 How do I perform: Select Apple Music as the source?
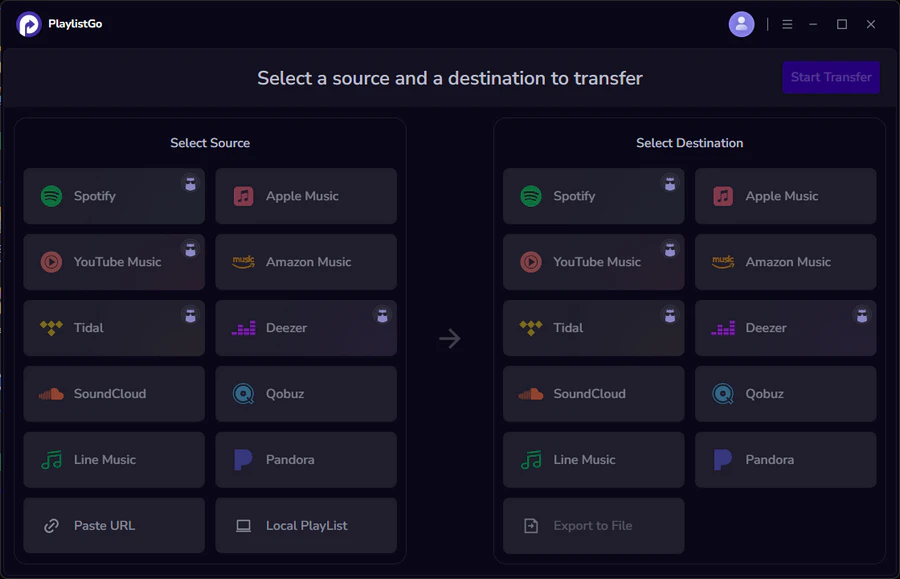(x=306, y=196)
